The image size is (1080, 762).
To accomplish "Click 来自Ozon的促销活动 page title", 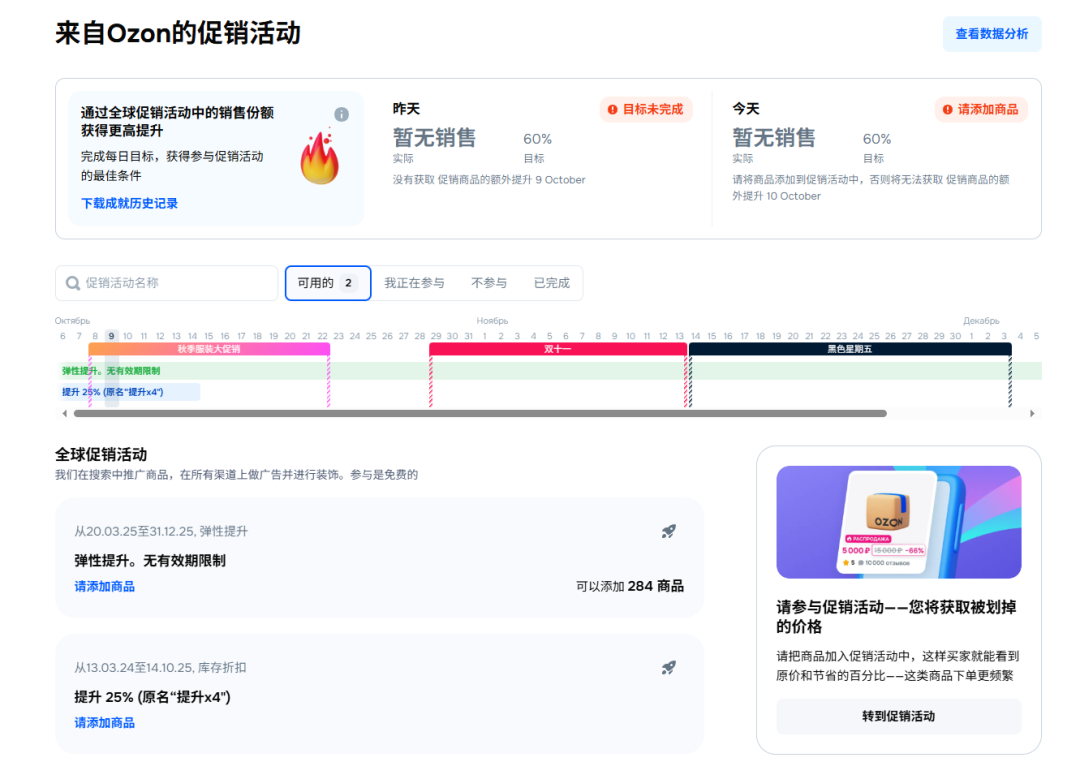I will (178, 33).
